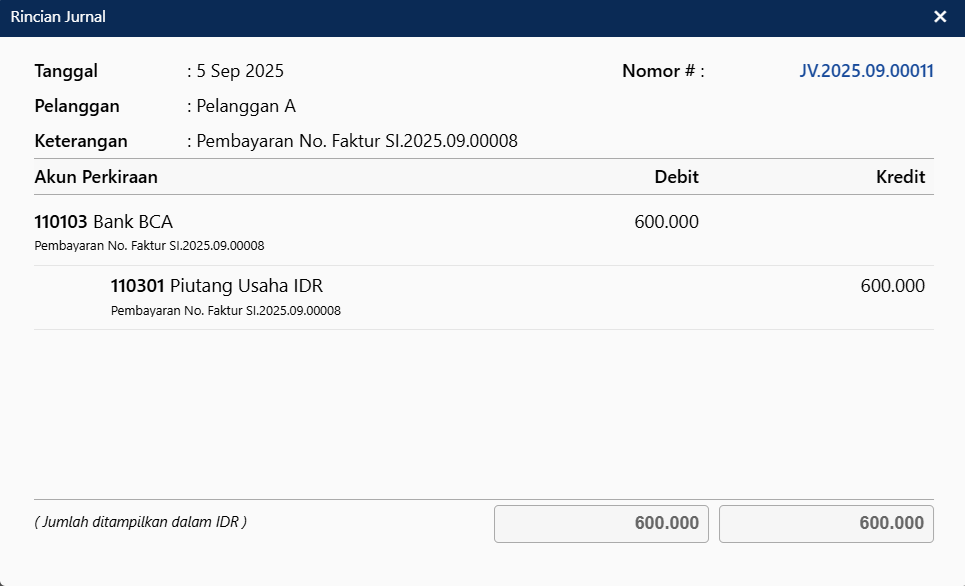Click the 600.000 debit amount for Bank BCA
This screenshot has height=586, width=965.
666,222
